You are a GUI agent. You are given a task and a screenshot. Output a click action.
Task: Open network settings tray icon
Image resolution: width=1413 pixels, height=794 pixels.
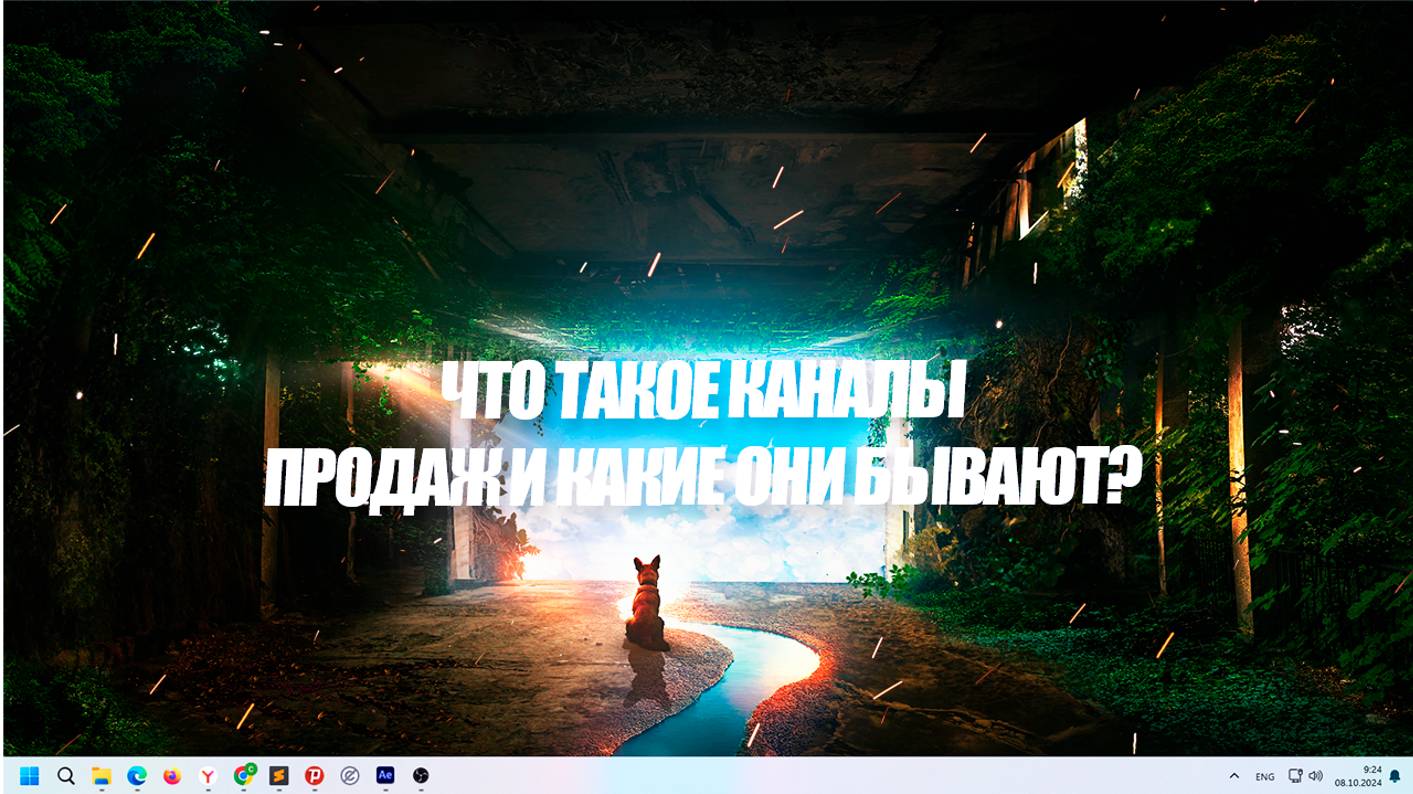(1296, 775)
